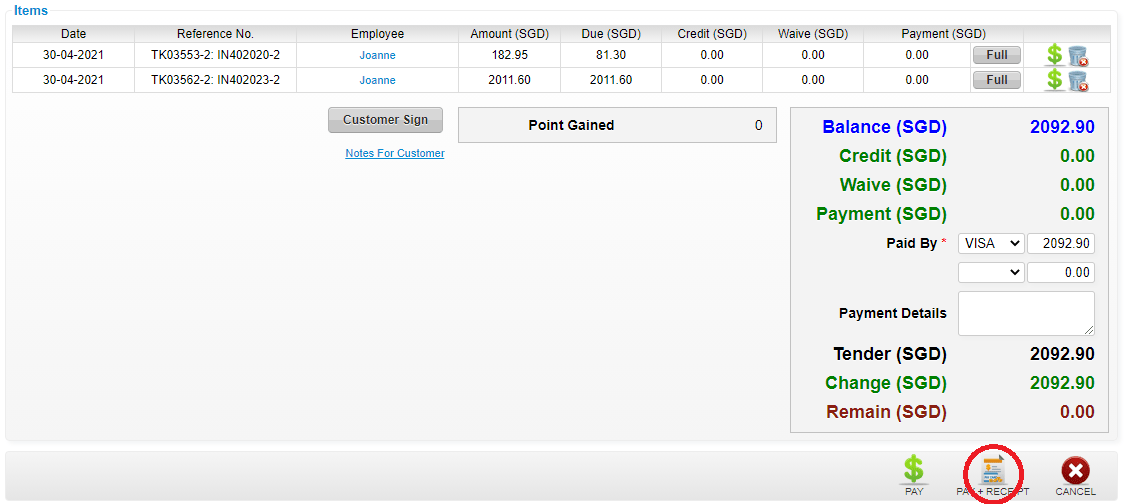Viewport: 1124px width, 504px height.
Task: Delete the TK03553-2 item with trash icon
Action: 1077,56
